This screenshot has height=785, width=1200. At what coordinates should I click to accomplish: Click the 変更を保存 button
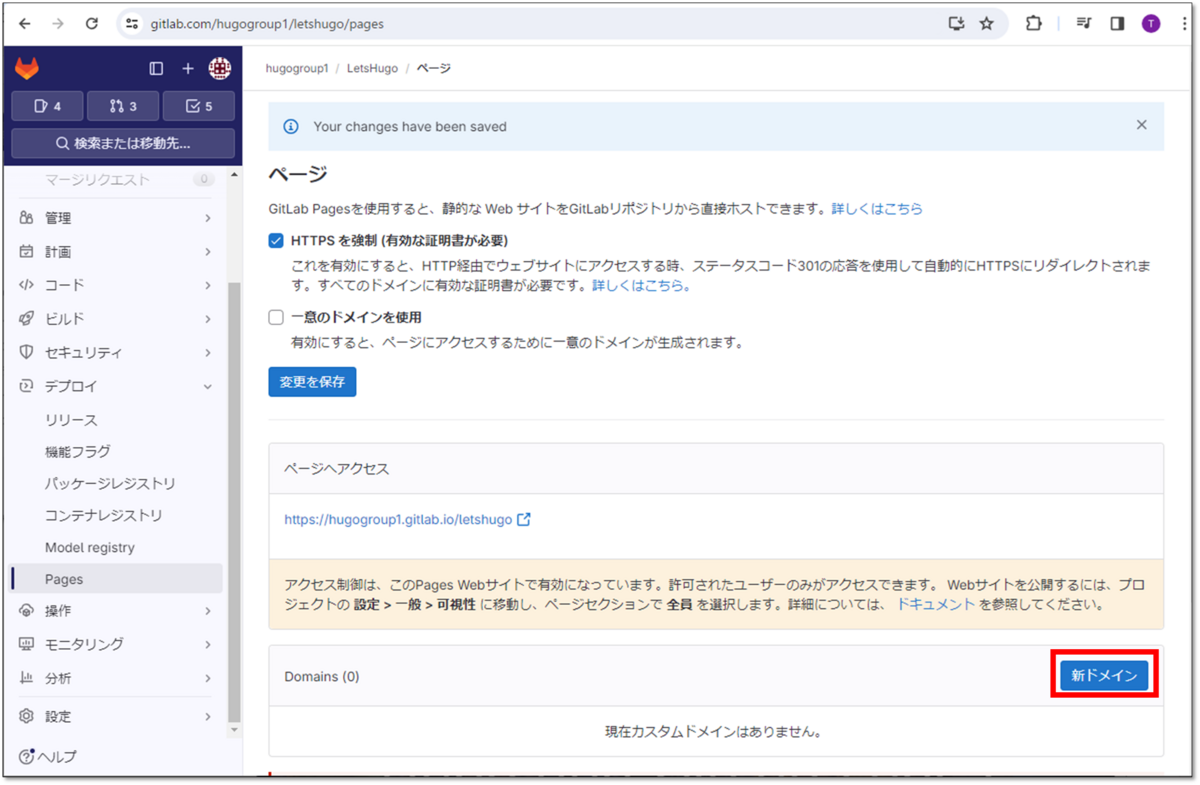(x=312, y=382)
